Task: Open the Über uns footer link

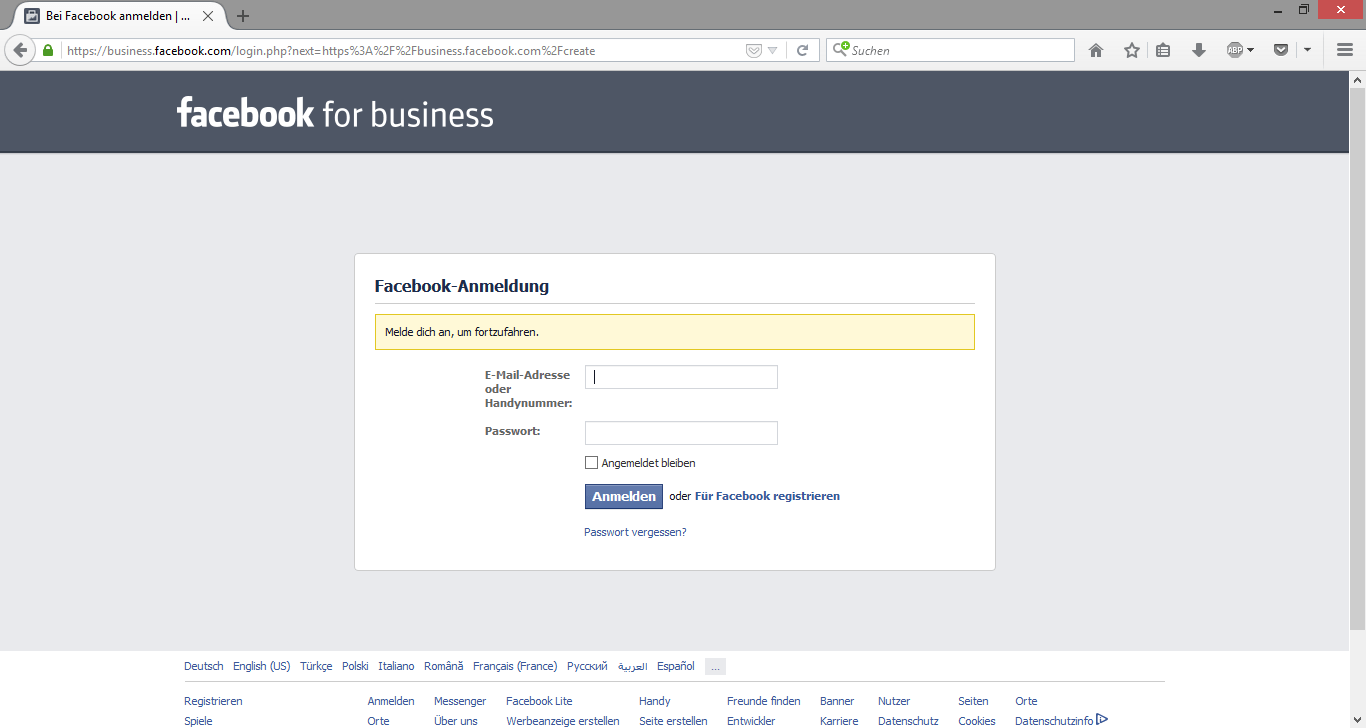Action: pyautogui.click(x=456, y=720)
